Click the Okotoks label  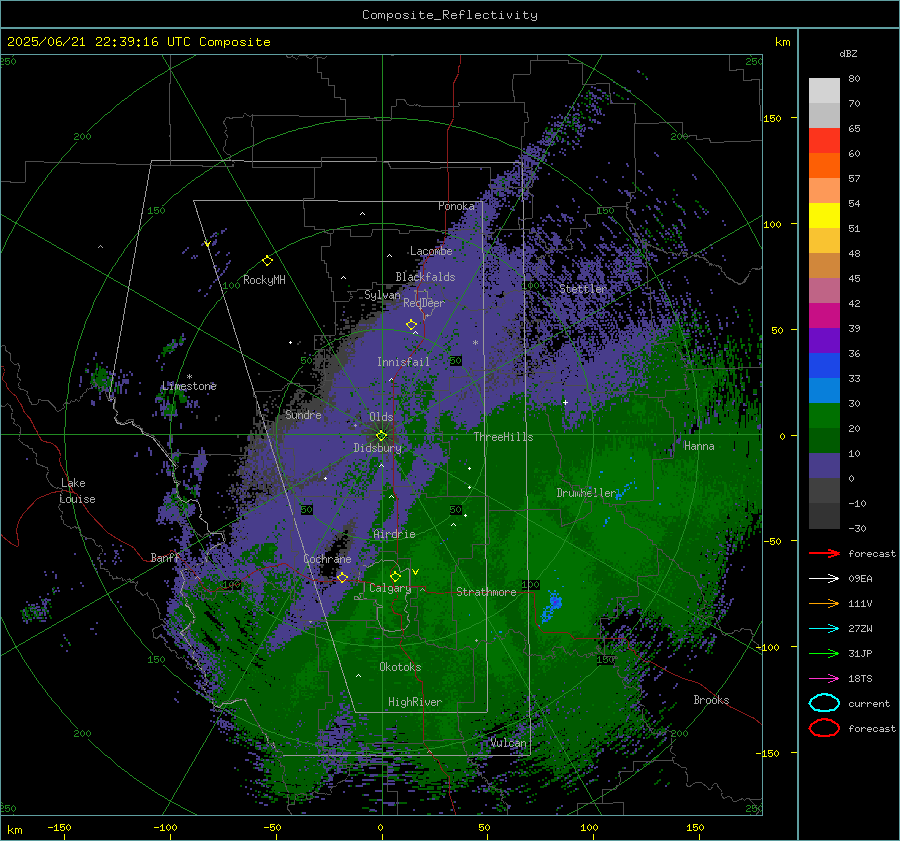pos(400,667)
